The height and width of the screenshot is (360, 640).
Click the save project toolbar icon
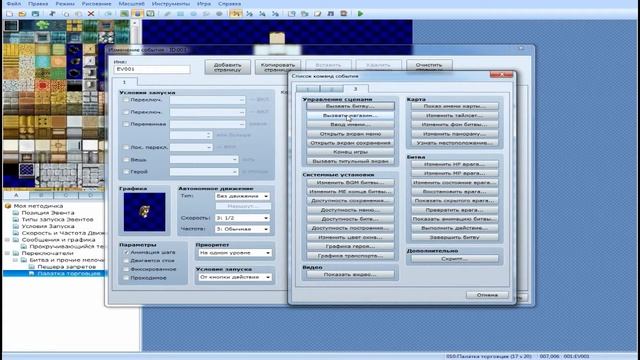36,13
